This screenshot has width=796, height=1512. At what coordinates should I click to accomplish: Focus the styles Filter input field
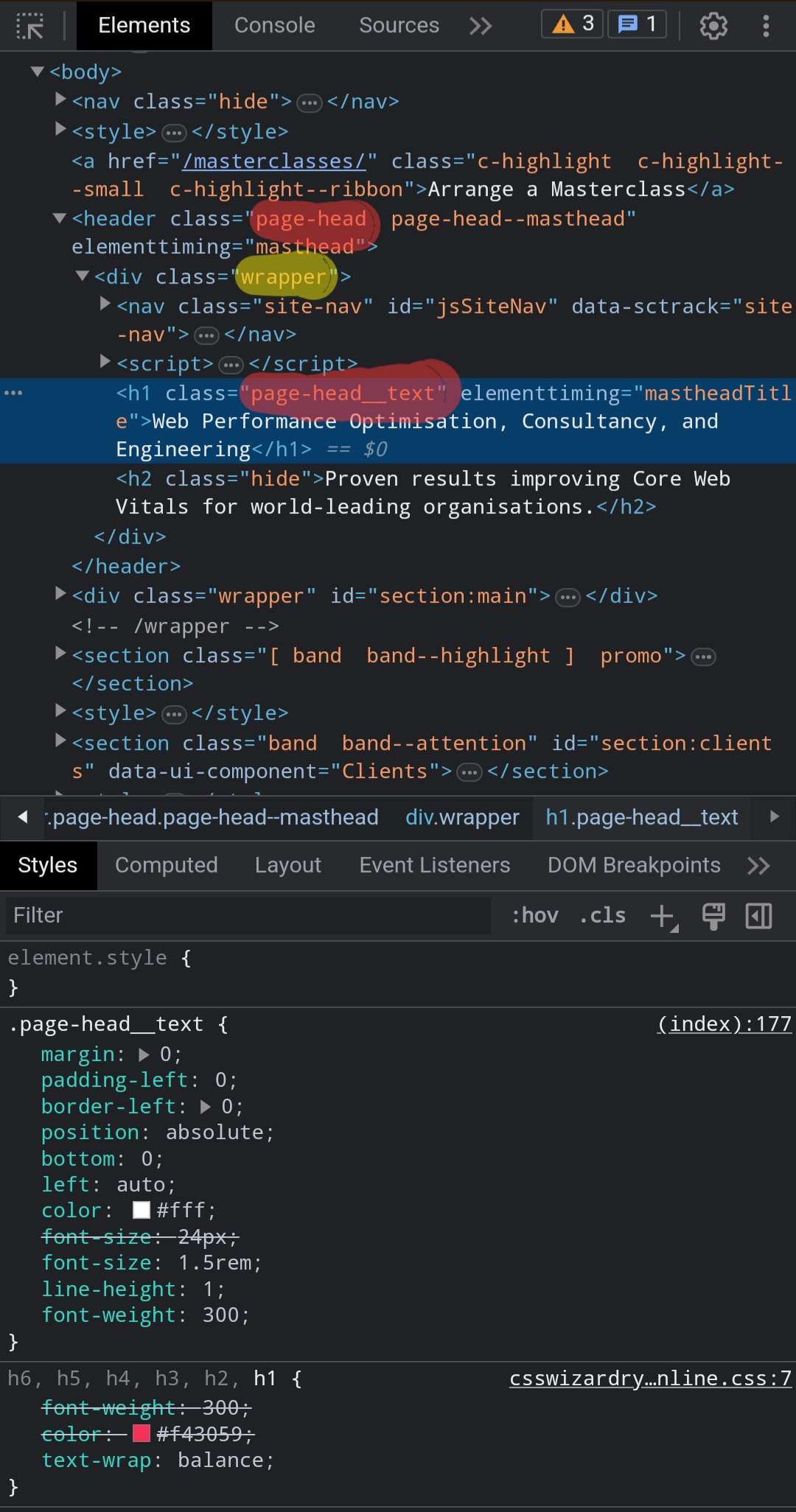click(248, 915)
